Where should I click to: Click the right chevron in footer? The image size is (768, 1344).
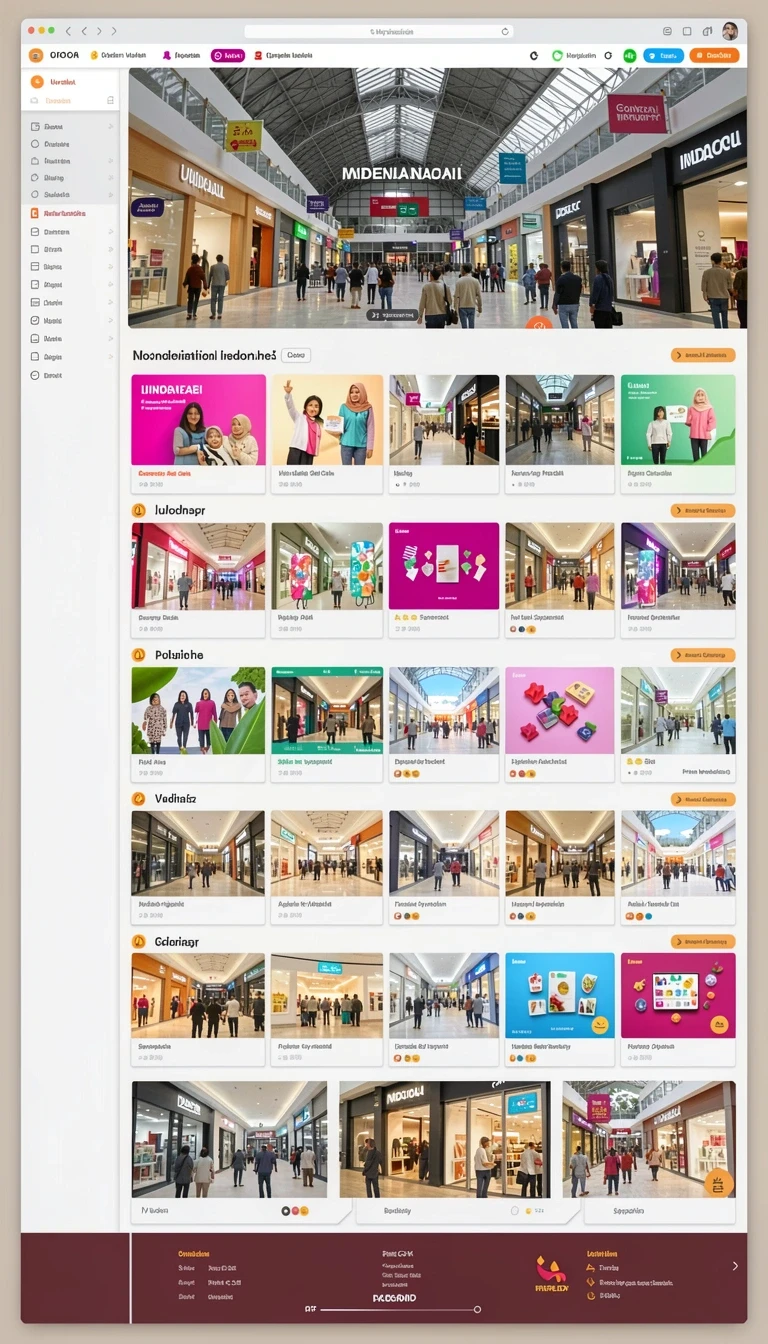(x=735, y=1266)
